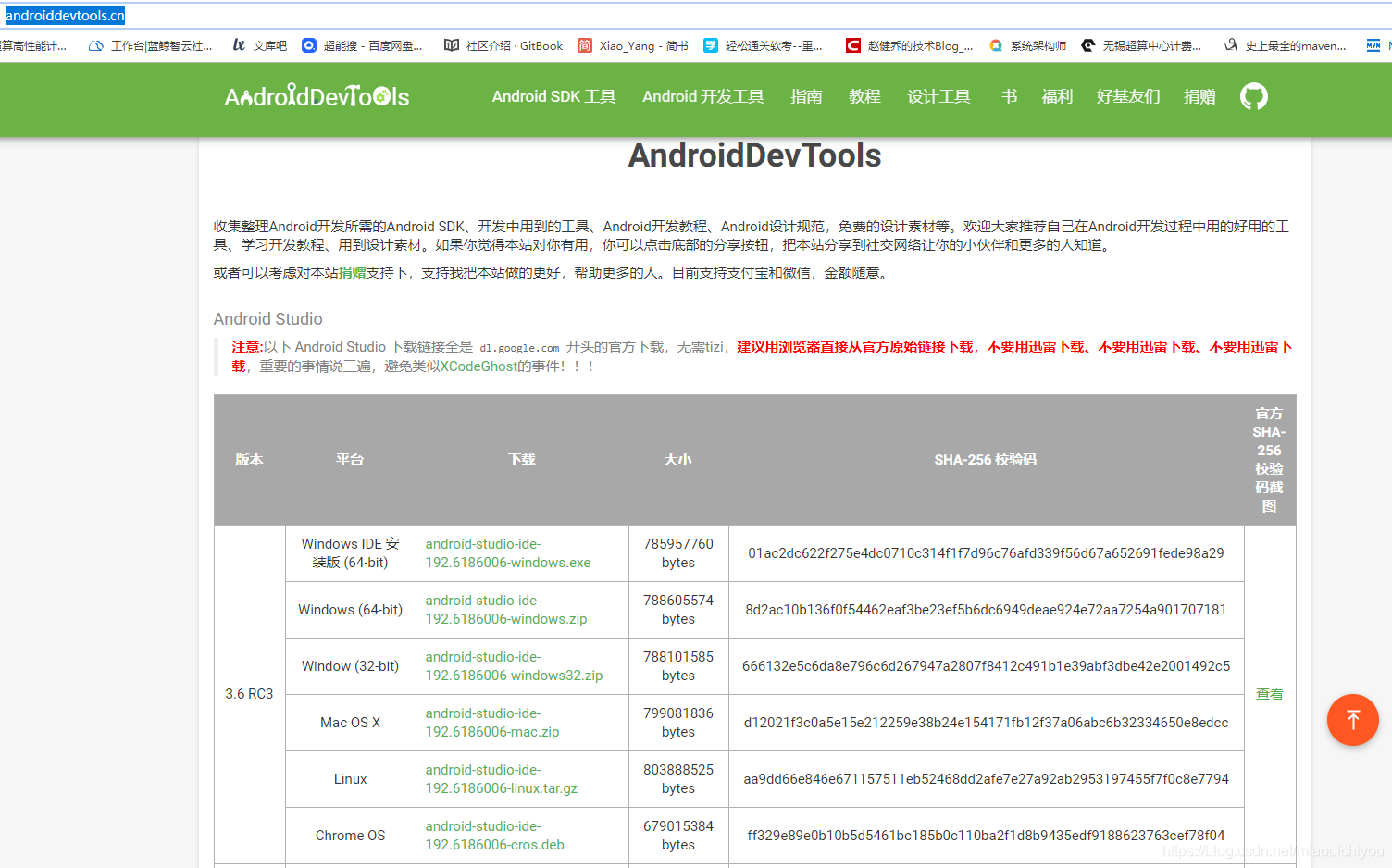Click the SHA-256 hash starting ff329e89e0b
The image size is (1392, 868).
(x=986, y=836)
